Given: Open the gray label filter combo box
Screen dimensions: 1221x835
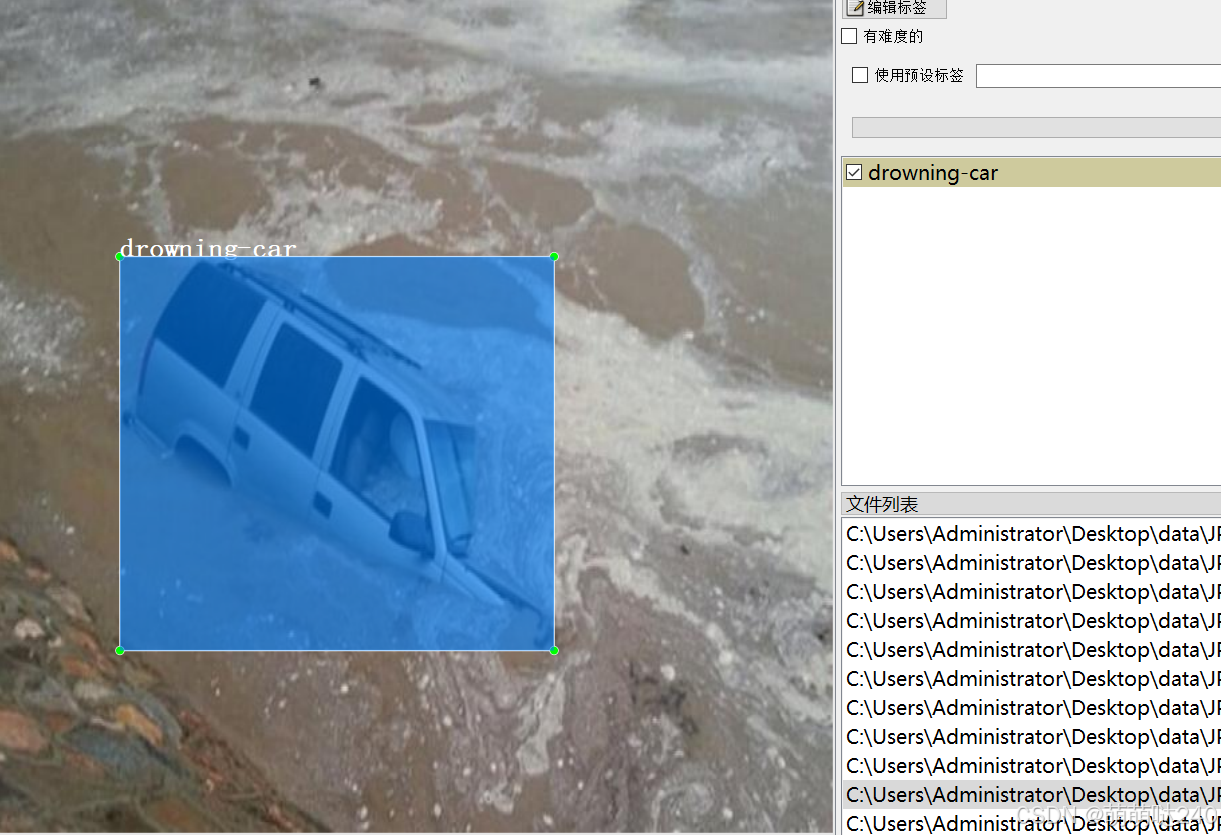Looking at the screenshot, I should click(1036, 127).
